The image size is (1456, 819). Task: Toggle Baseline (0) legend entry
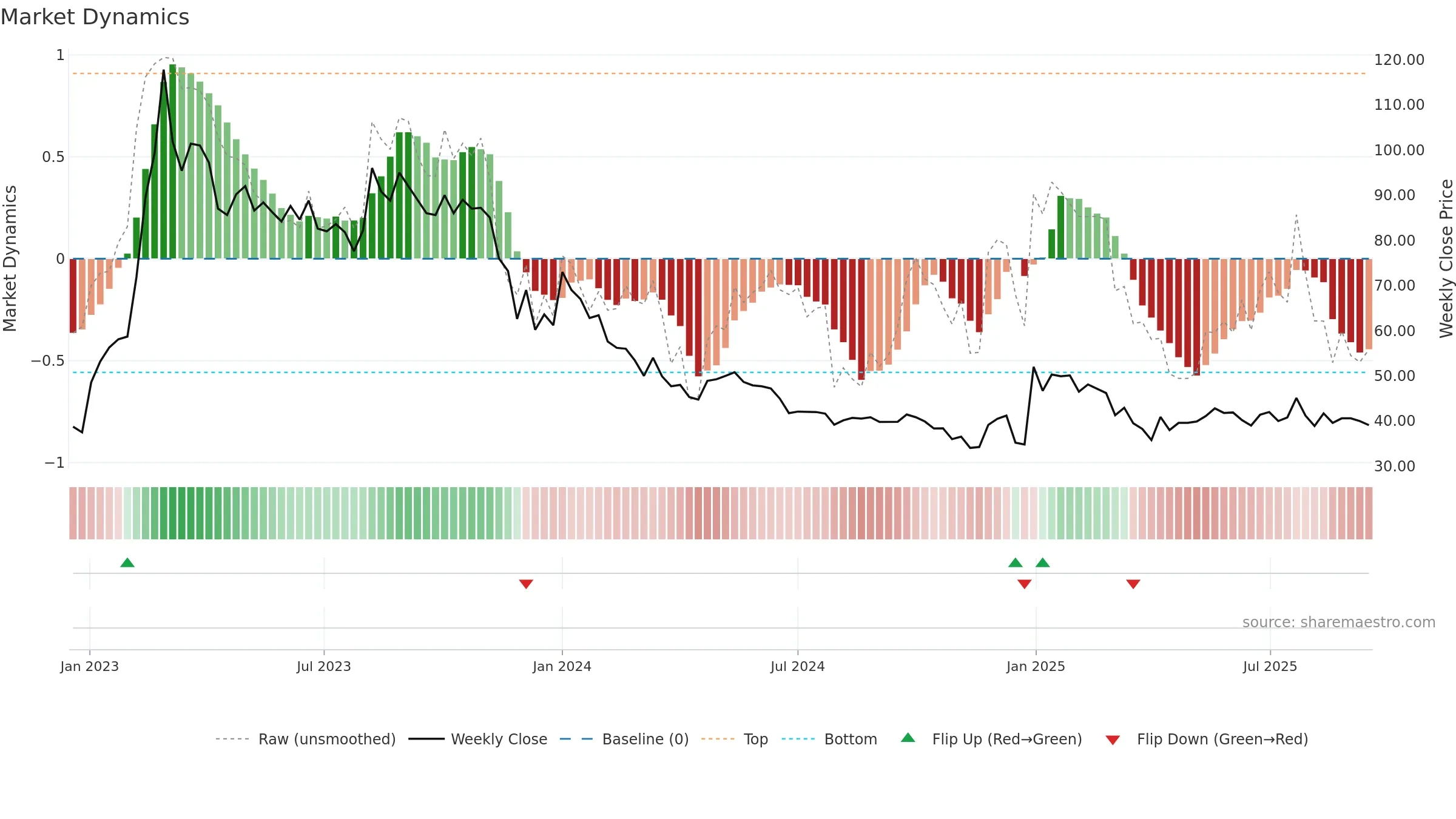tap(624, 739)
